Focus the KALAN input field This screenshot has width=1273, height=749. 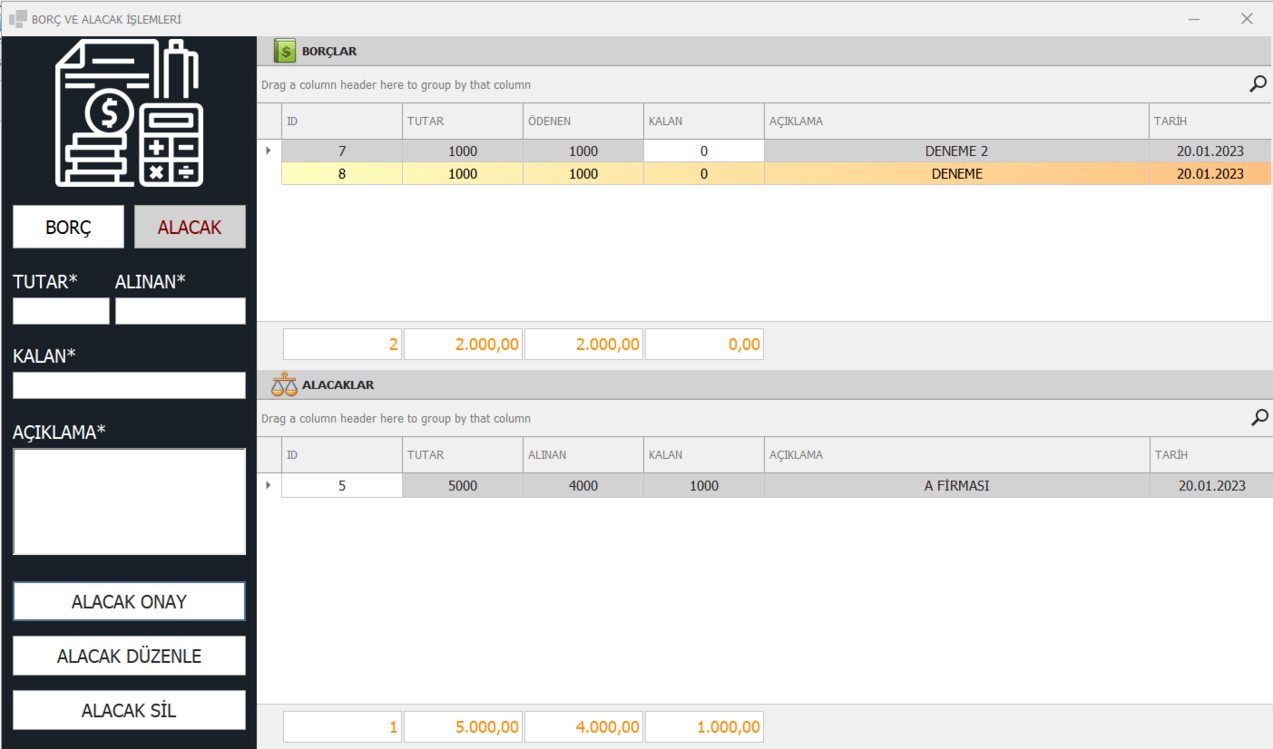point(129,385)
